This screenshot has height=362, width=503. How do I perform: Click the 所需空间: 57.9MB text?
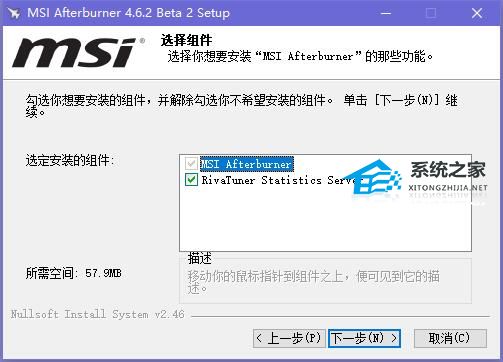(x=74, y=273)
